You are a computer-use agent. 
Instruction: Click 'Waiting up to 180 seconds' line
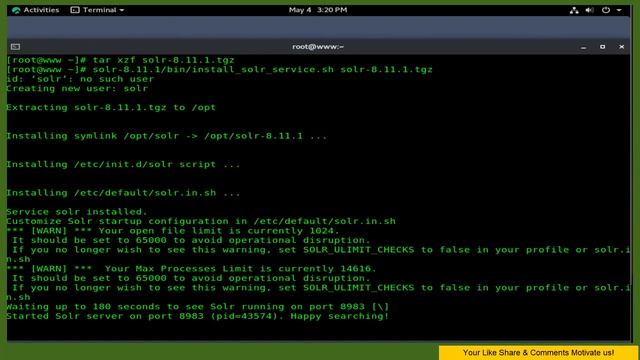(198, 307)
